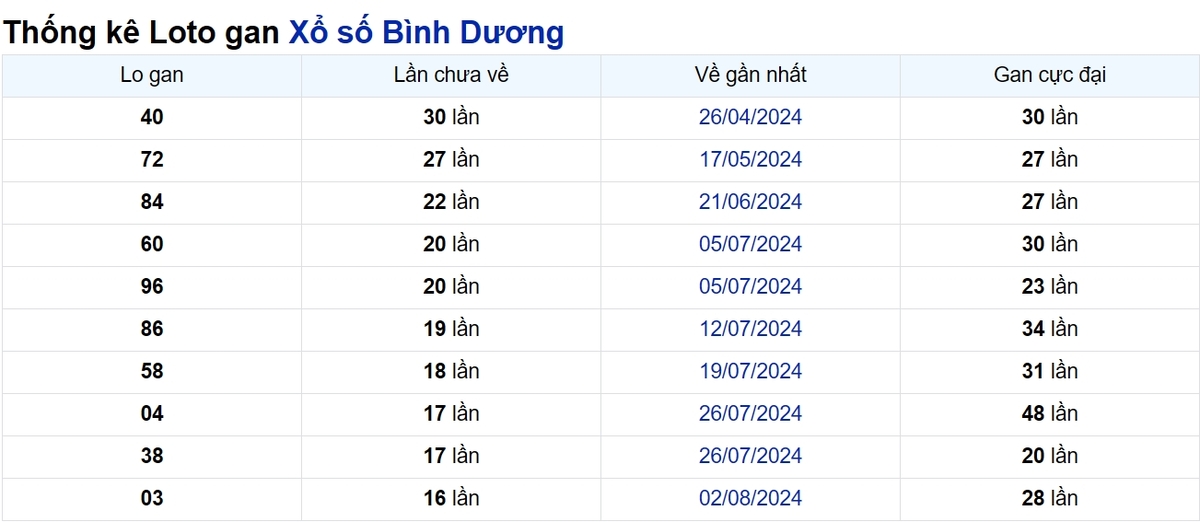
Task: Select loto number 86 in Lo gan column
Action: point(152,329)
